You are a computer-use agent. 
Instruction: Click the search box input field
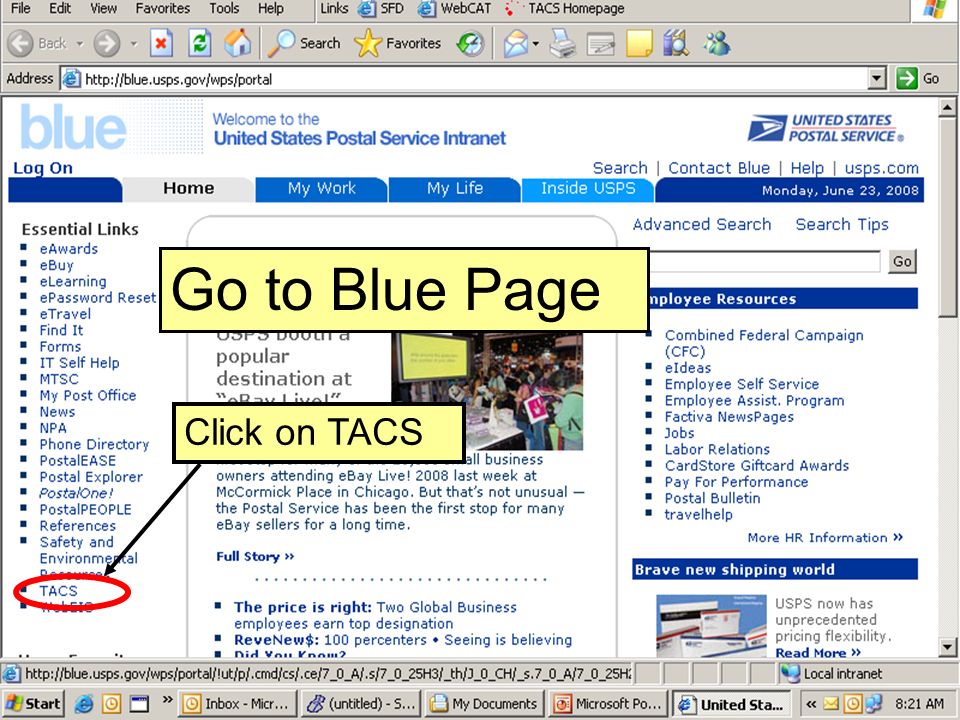tap(765, 261)
